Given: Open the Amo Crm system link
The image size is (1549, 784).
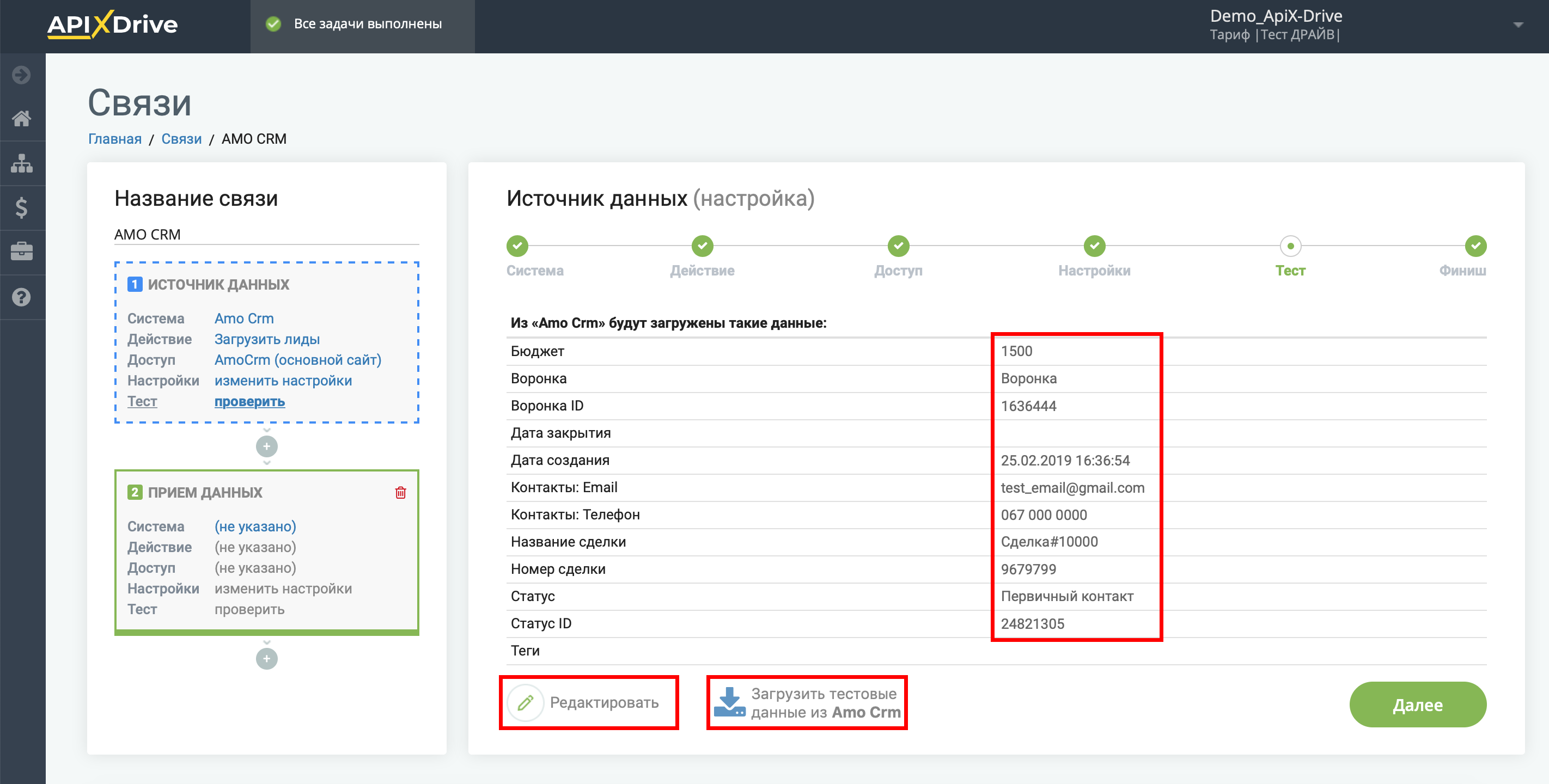Looking at the screenshot, I should tap(243, 318).
